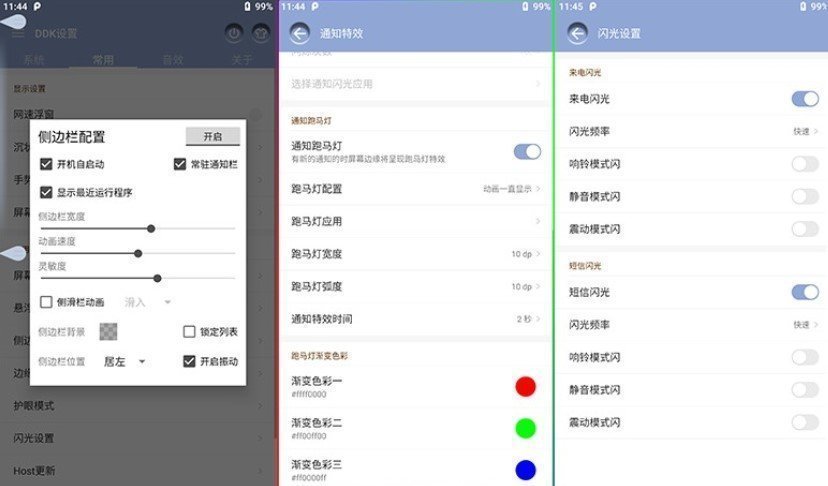Image resolution: width=828 pixels, height=486 pixels.
Task: Tap battery icon in 通知特效 status bar
Action: coord(525,6)
